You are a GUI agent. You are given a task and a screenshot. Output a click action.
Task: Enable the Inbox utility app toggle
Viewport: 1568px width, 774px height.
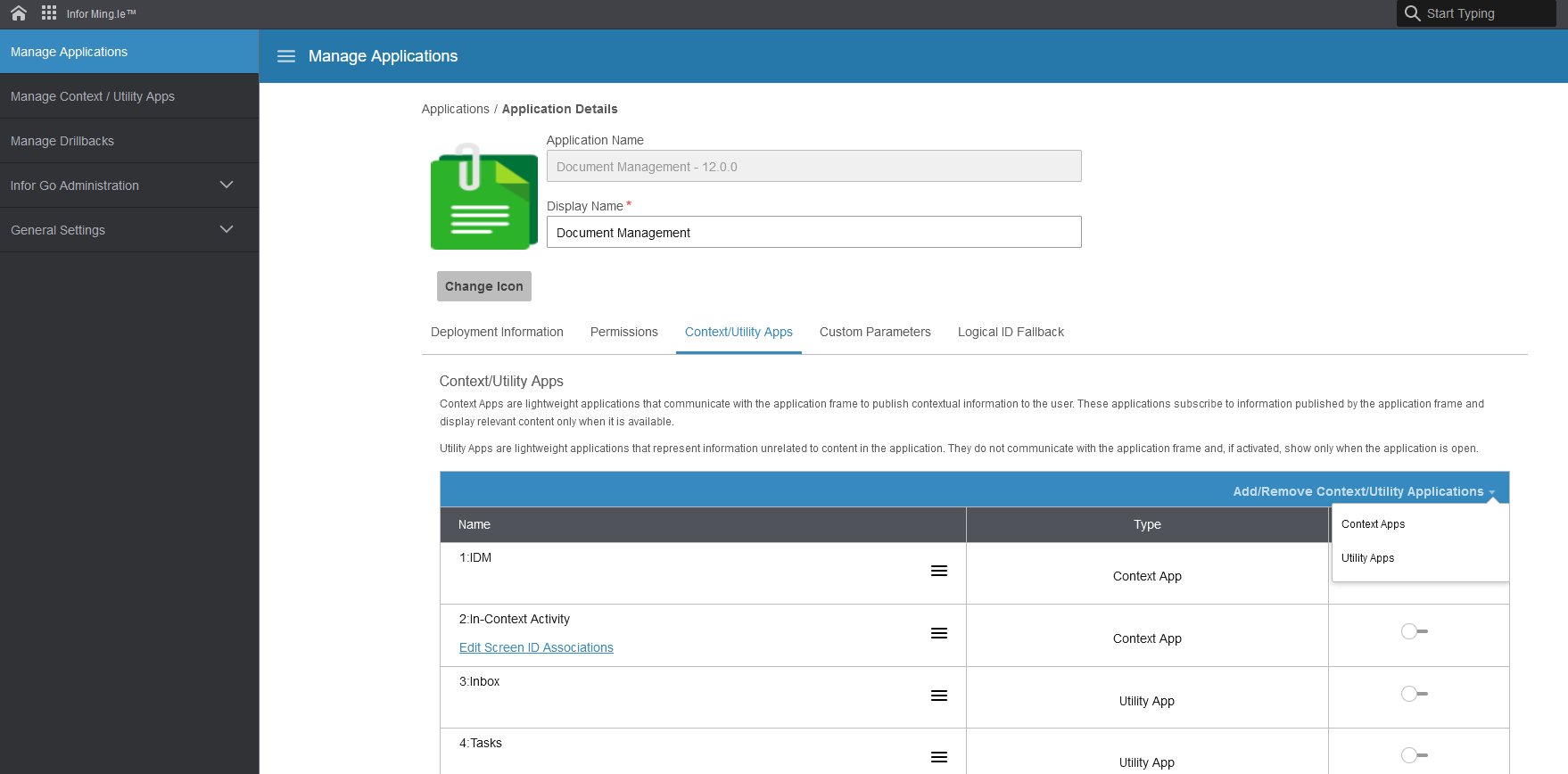1414,694
